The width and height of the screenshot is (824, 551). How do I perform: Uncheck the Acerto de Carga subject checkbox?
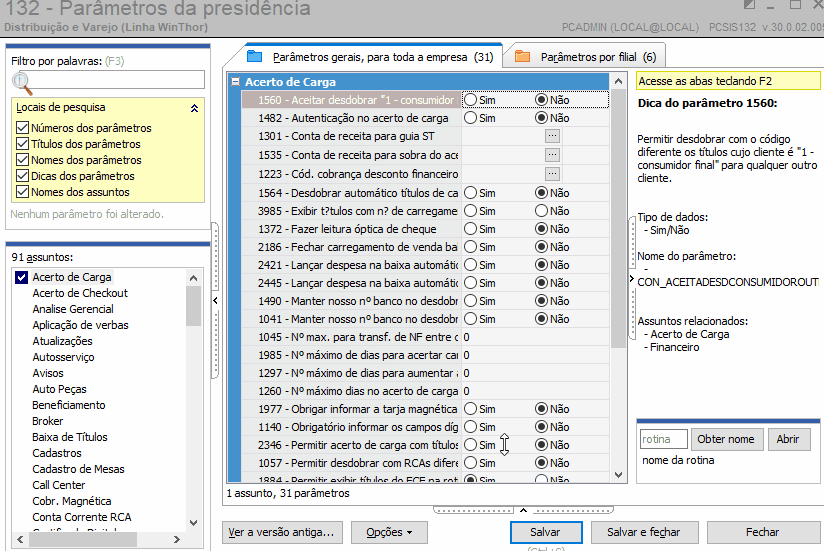[x=22, y=277]
